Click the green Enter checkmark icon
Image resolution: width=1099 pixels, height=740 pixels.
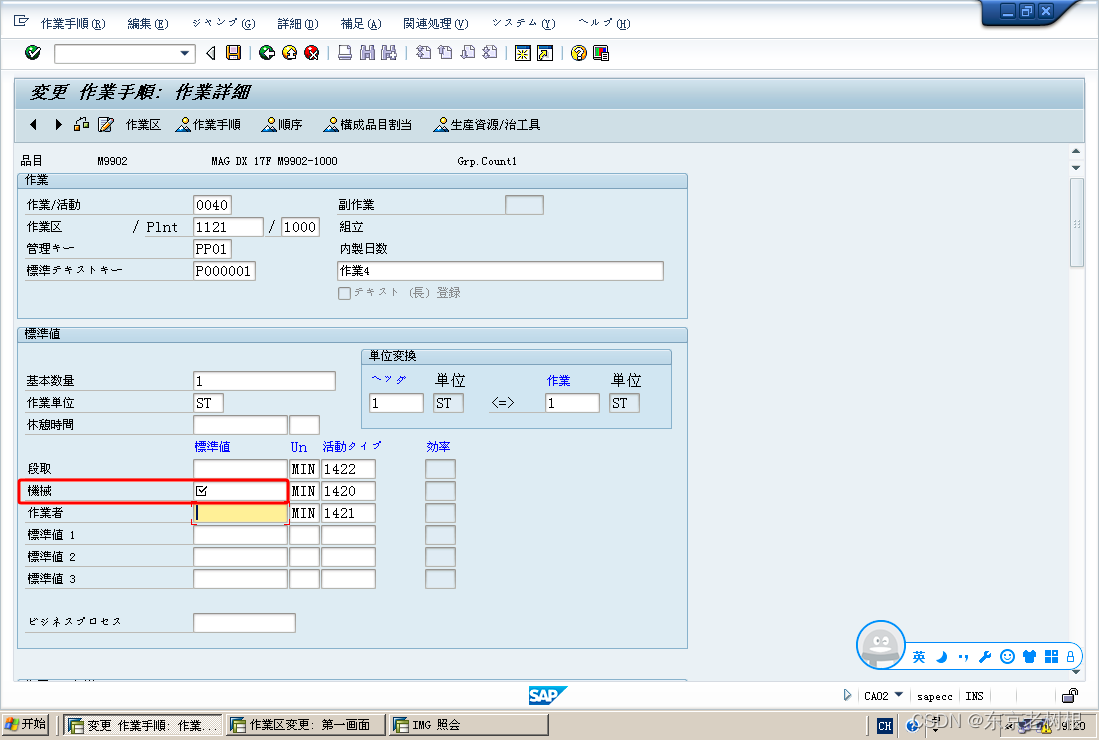32,53
